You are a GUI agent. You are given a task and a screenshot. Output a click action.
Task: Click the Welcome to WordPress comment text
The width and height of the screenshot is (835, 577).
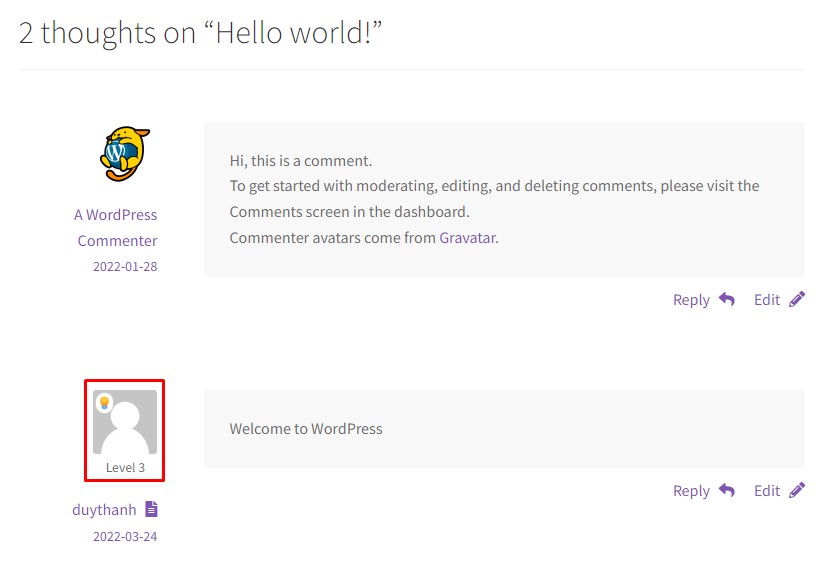point(306,428)
